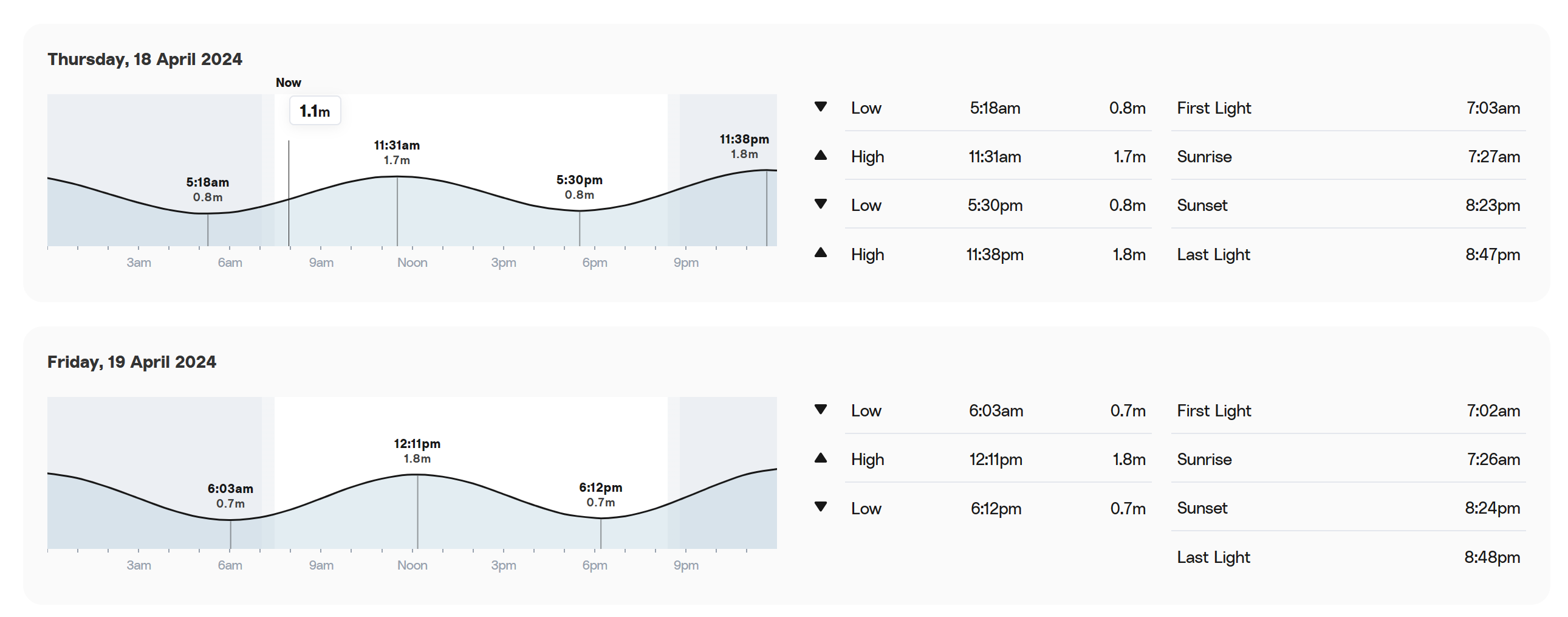This screenshot has width=1568, height=617.
Task: Click the "Friday, 19 April 2024" heading
Action: coord(131,362)
